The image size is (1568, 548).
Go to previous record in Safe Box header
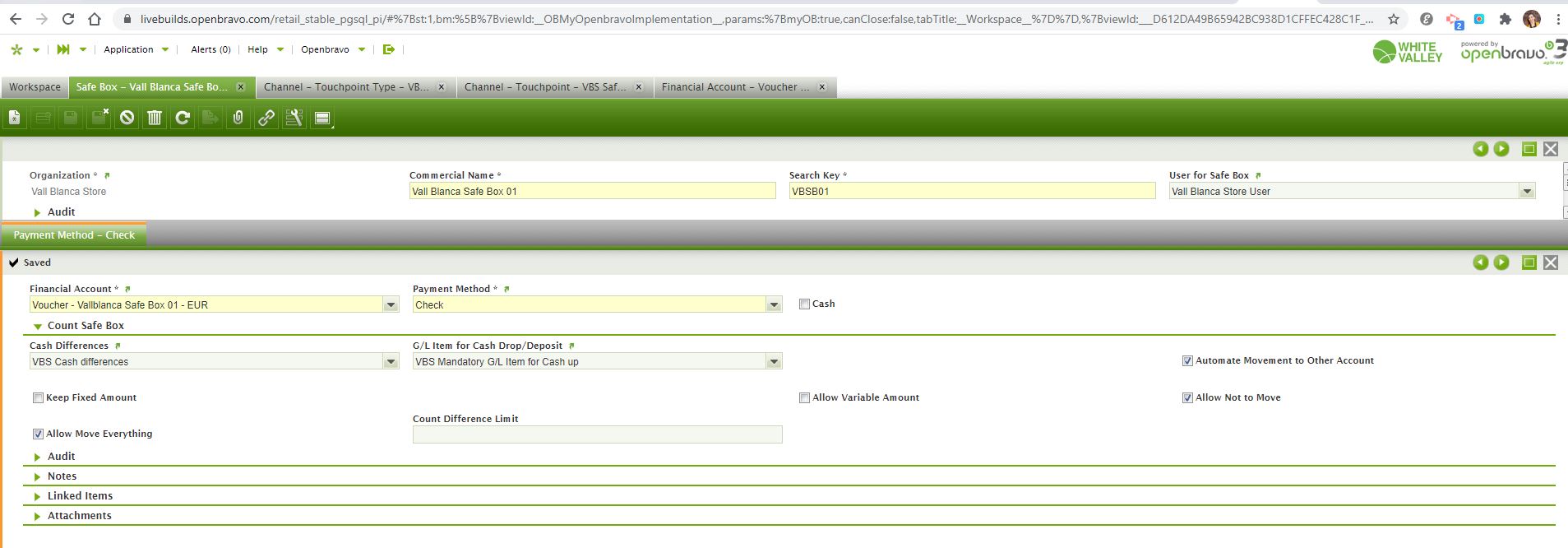1480,149
